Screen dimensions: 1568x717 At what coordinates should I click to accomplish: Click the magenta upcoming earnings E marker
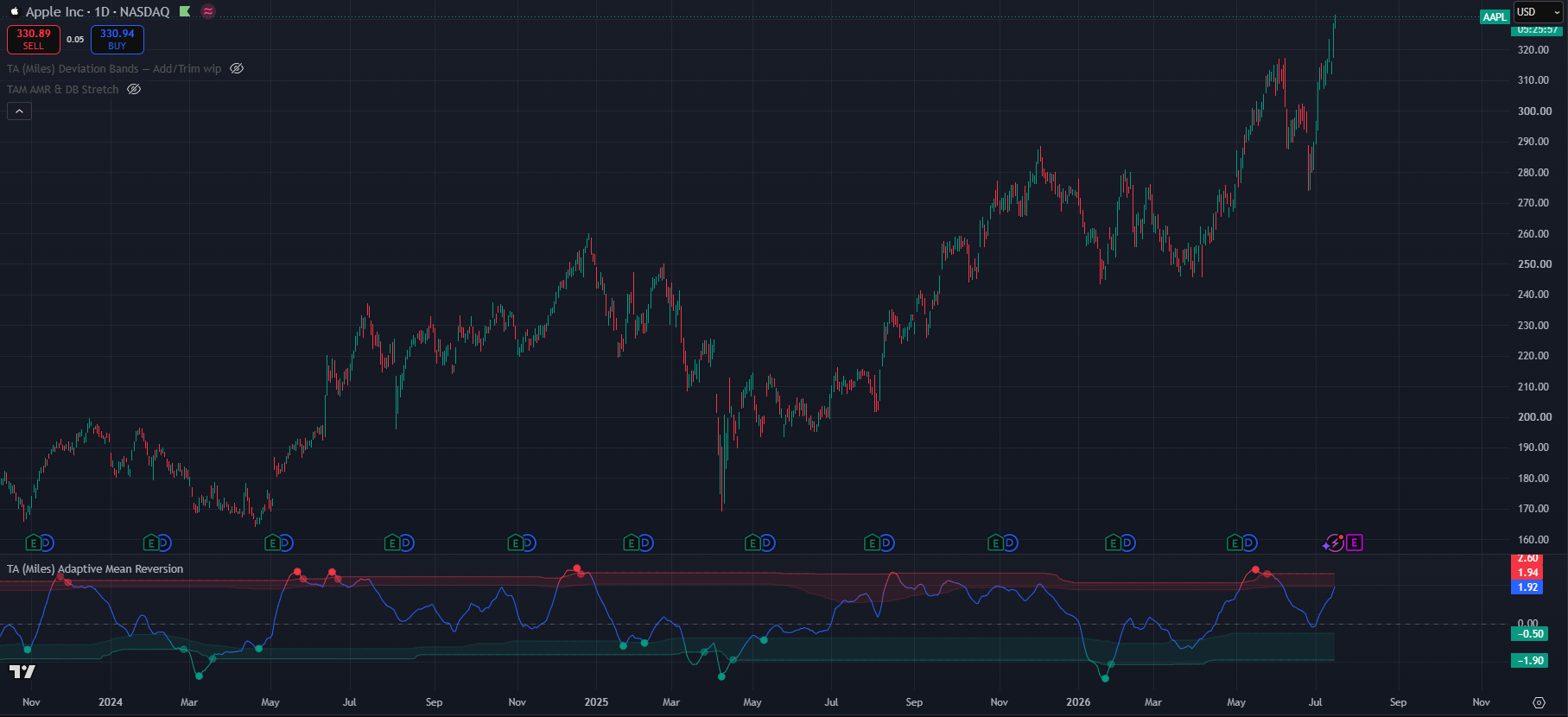1354,543
